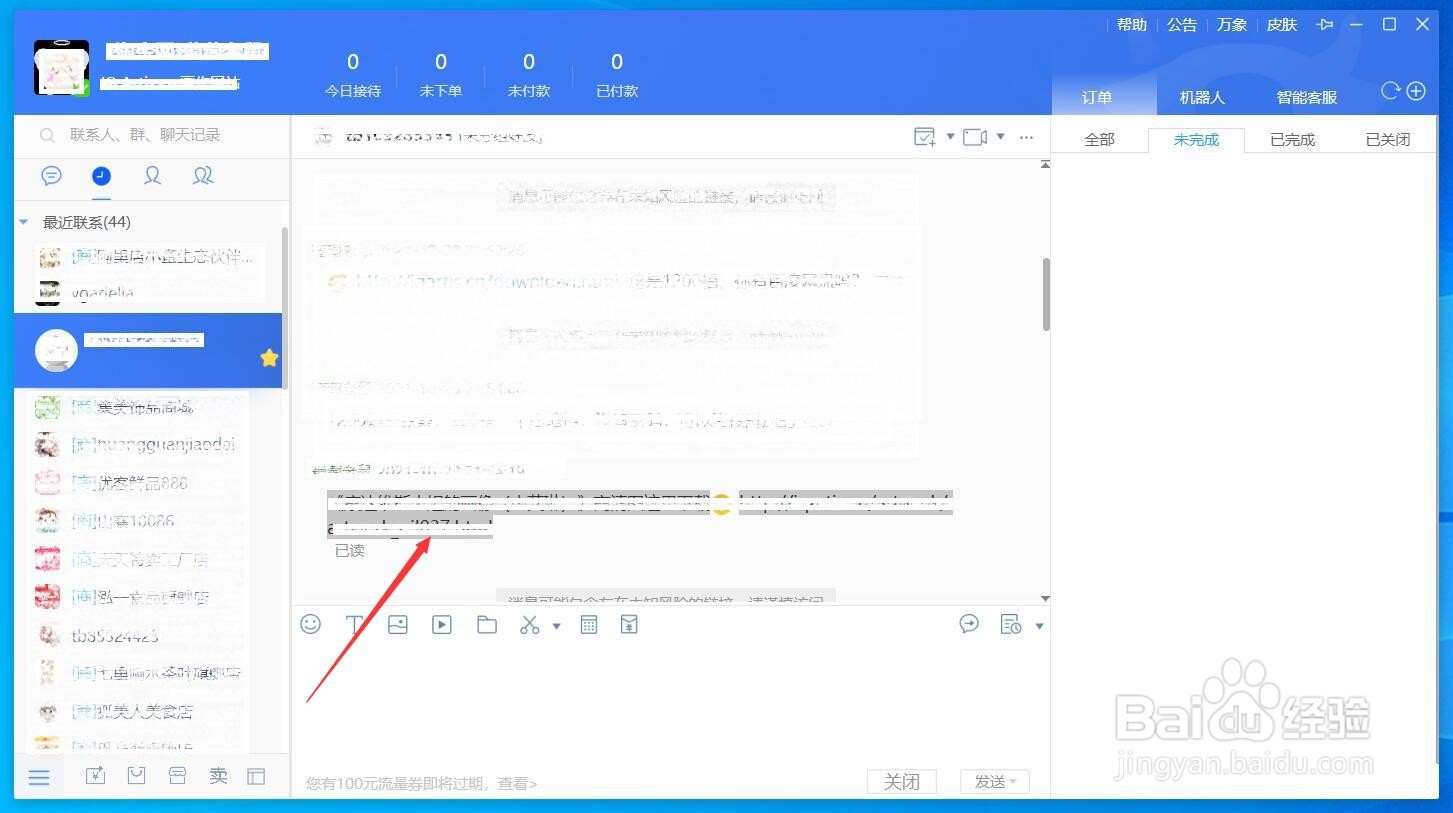Collapse the 最近联系(44) list
1453x813 pixels.
pyautogui.click(x=24, y=222)
